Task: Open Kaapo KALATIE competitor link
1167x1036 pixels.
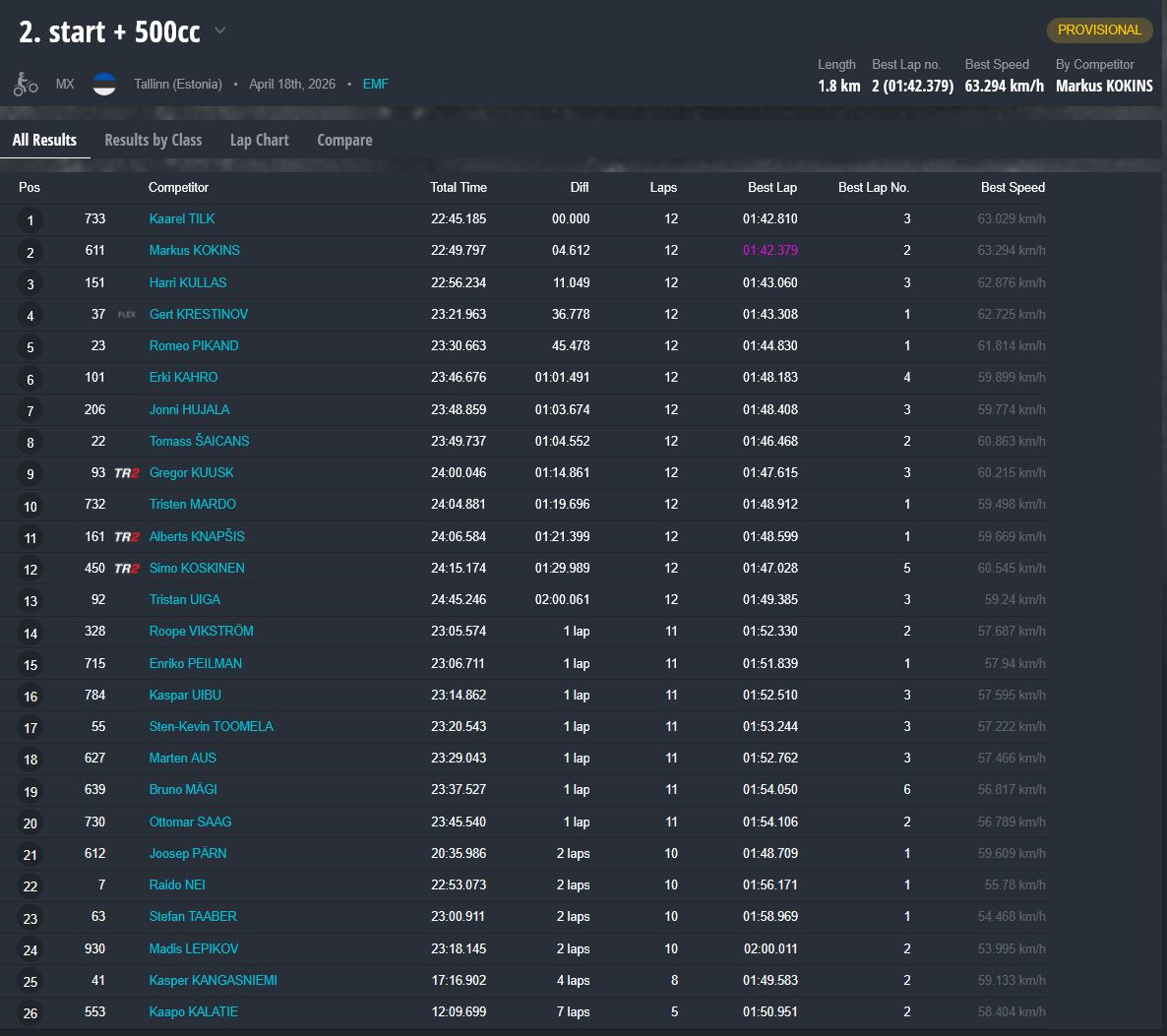Action: coord(193,1011)
